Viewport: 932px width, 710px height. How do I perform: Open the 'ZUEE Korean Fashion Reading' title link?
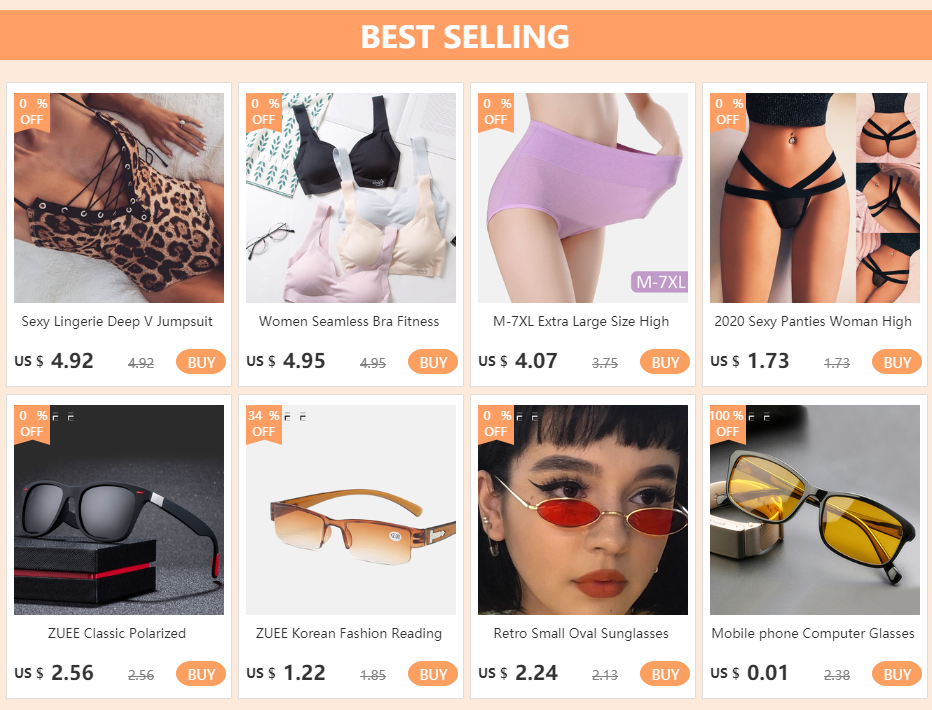click(349, 633)
